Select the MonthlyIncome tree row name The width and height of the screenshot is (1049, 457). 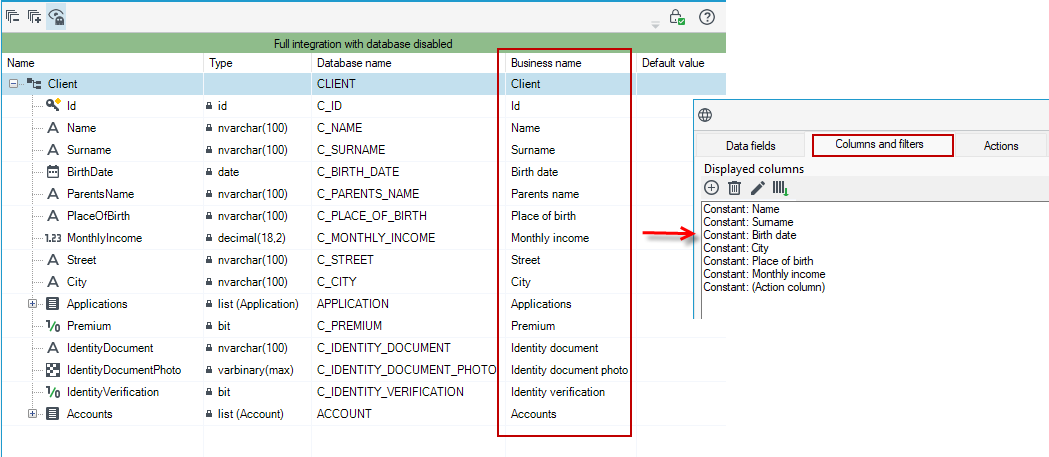(x=104, y=238)
